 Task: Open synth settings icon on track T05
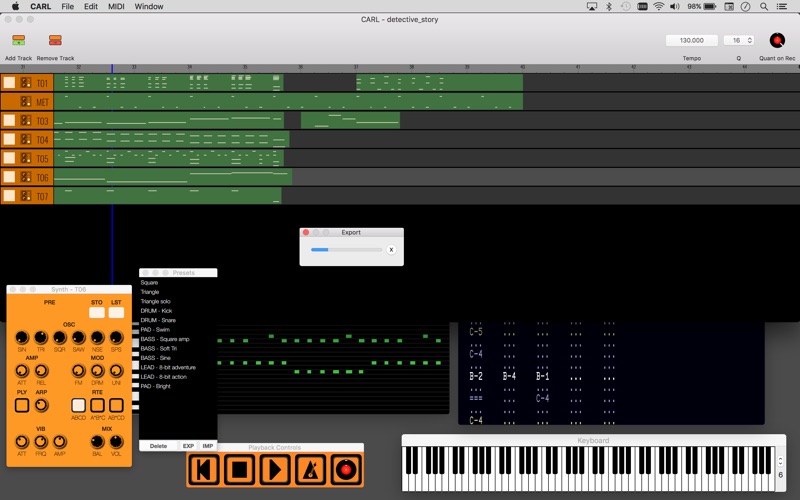click(x=26, y=158)
